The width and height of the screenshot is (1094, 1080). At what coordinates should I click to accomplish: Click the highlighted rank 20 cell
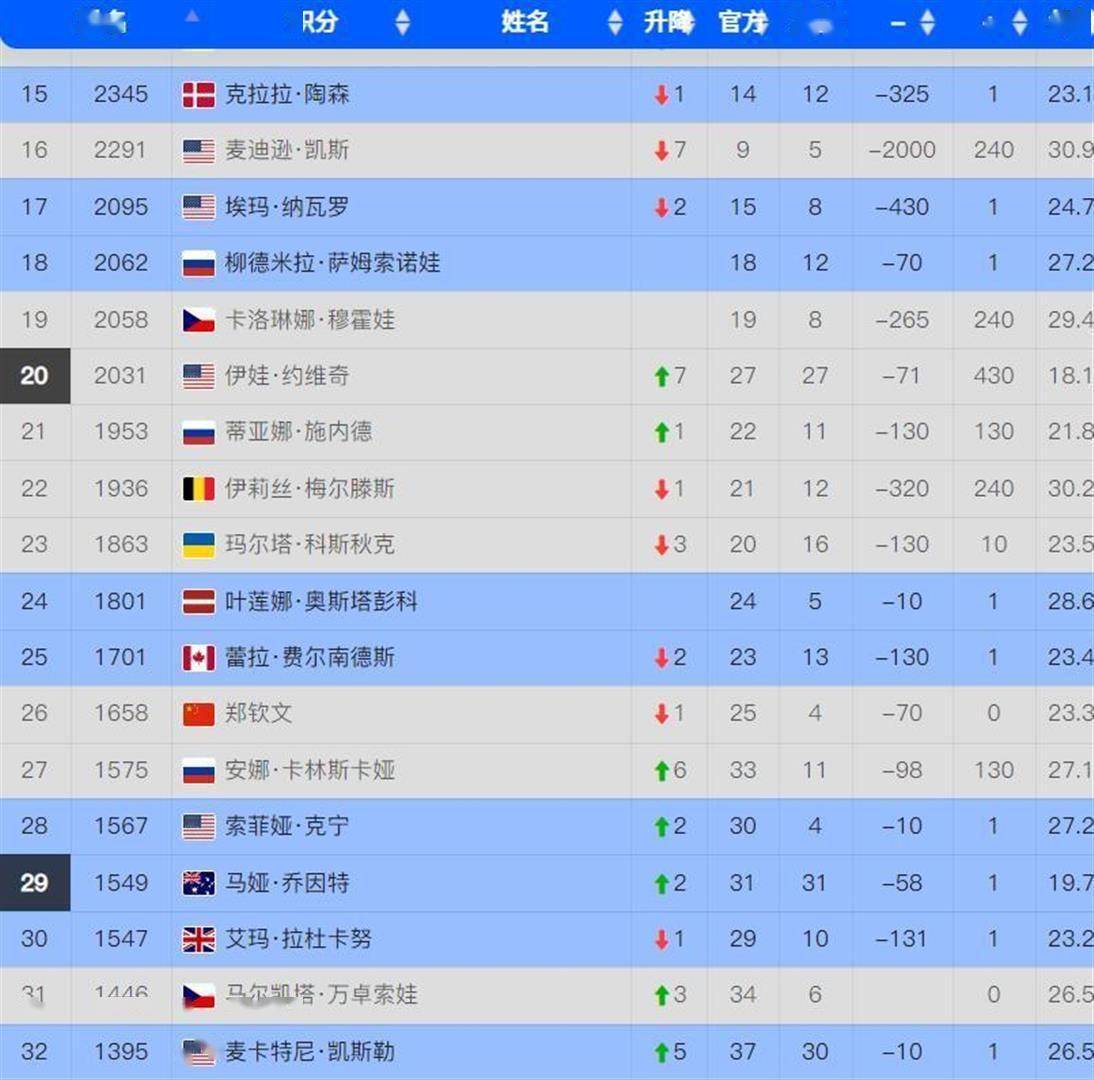34,376
